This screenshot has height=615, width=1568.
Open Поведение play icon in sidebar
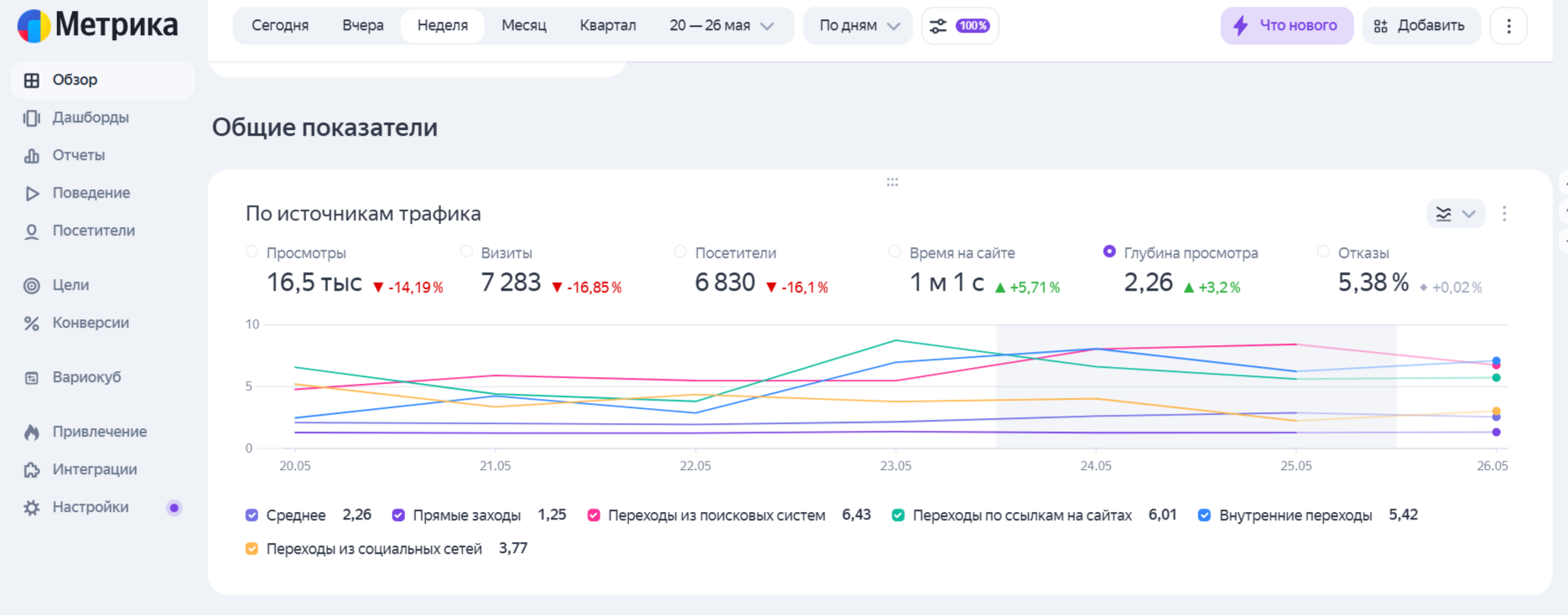tap(32, 194)
